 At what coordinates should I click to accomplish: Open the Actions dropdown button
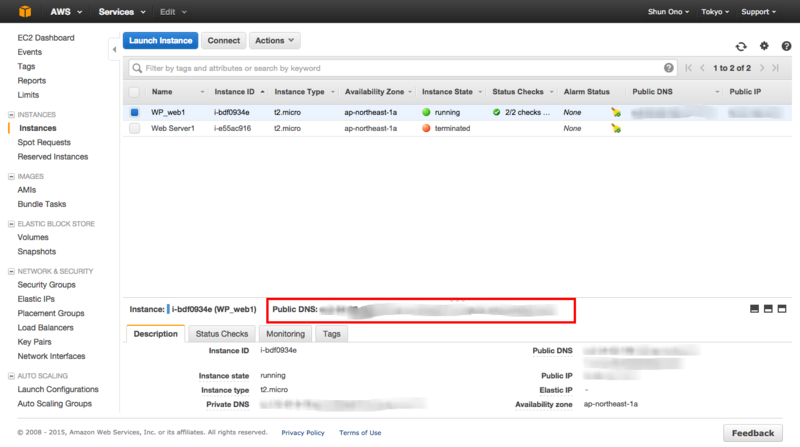point(274,40)
